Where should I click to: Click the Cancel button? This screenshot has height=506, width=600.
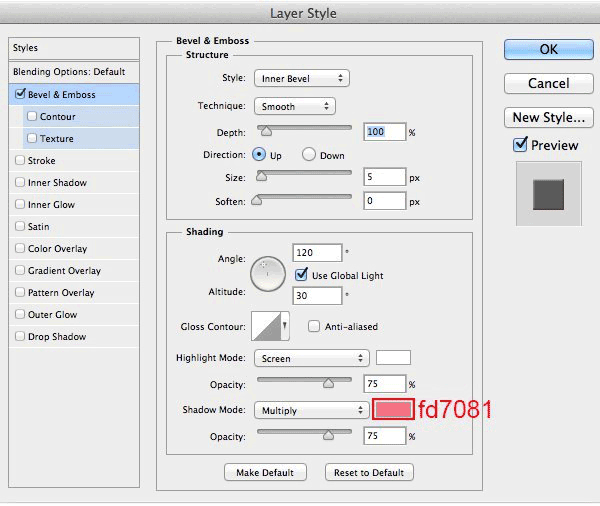(x=549, y=83)
